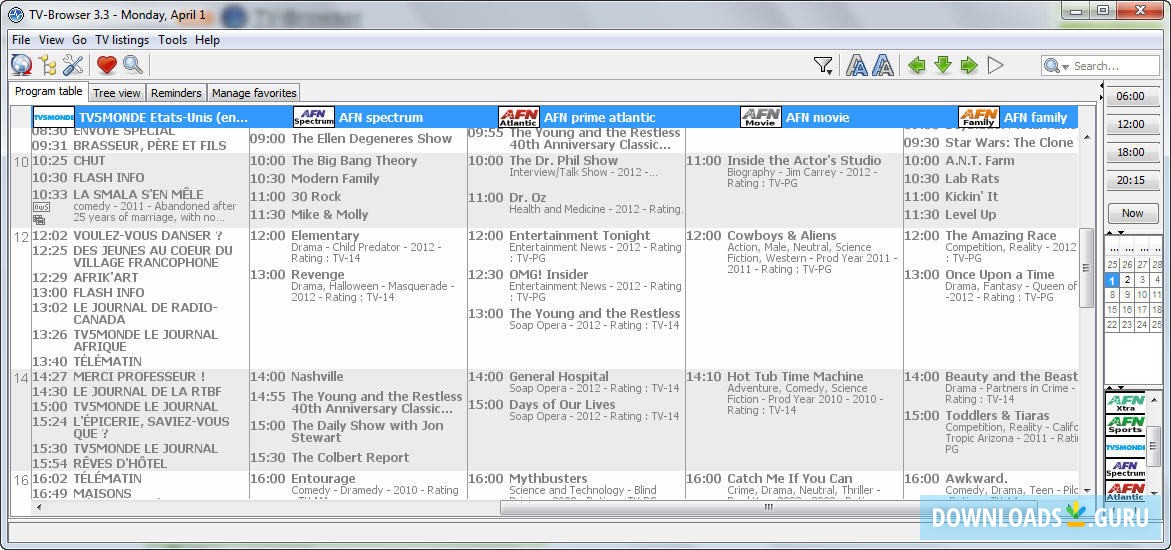
Task: Select AFN Atlantic in the channel list sidebar
Action: click(x=1125, y=491)
